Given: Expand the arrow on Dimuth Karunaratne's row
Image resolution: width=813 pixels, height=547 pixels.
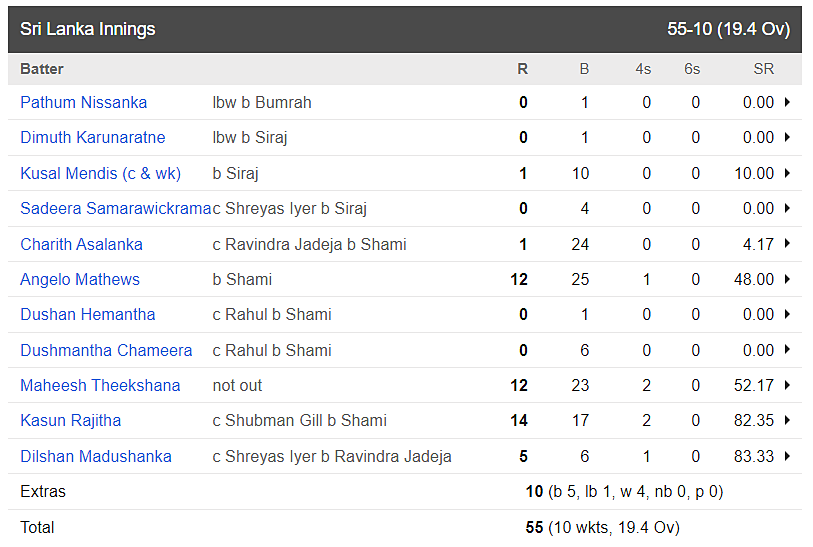Looking at the screenshot, I should (x=788, y=137).
